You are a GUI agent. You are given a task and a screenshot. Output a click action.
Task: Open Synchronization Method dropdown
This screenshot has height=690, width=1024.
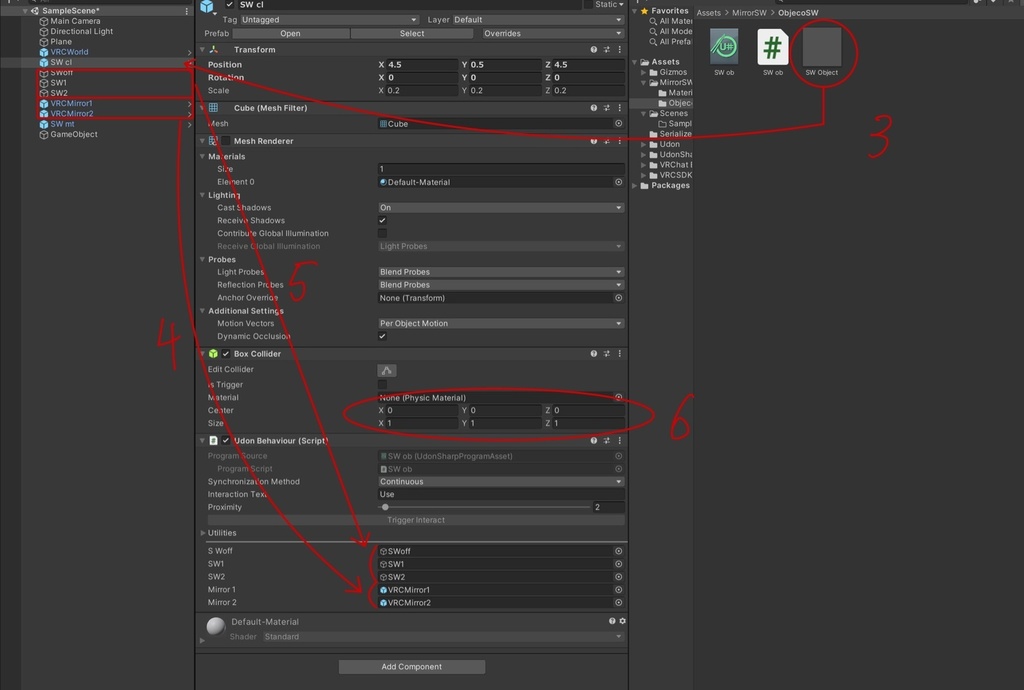tap(501, 482)
